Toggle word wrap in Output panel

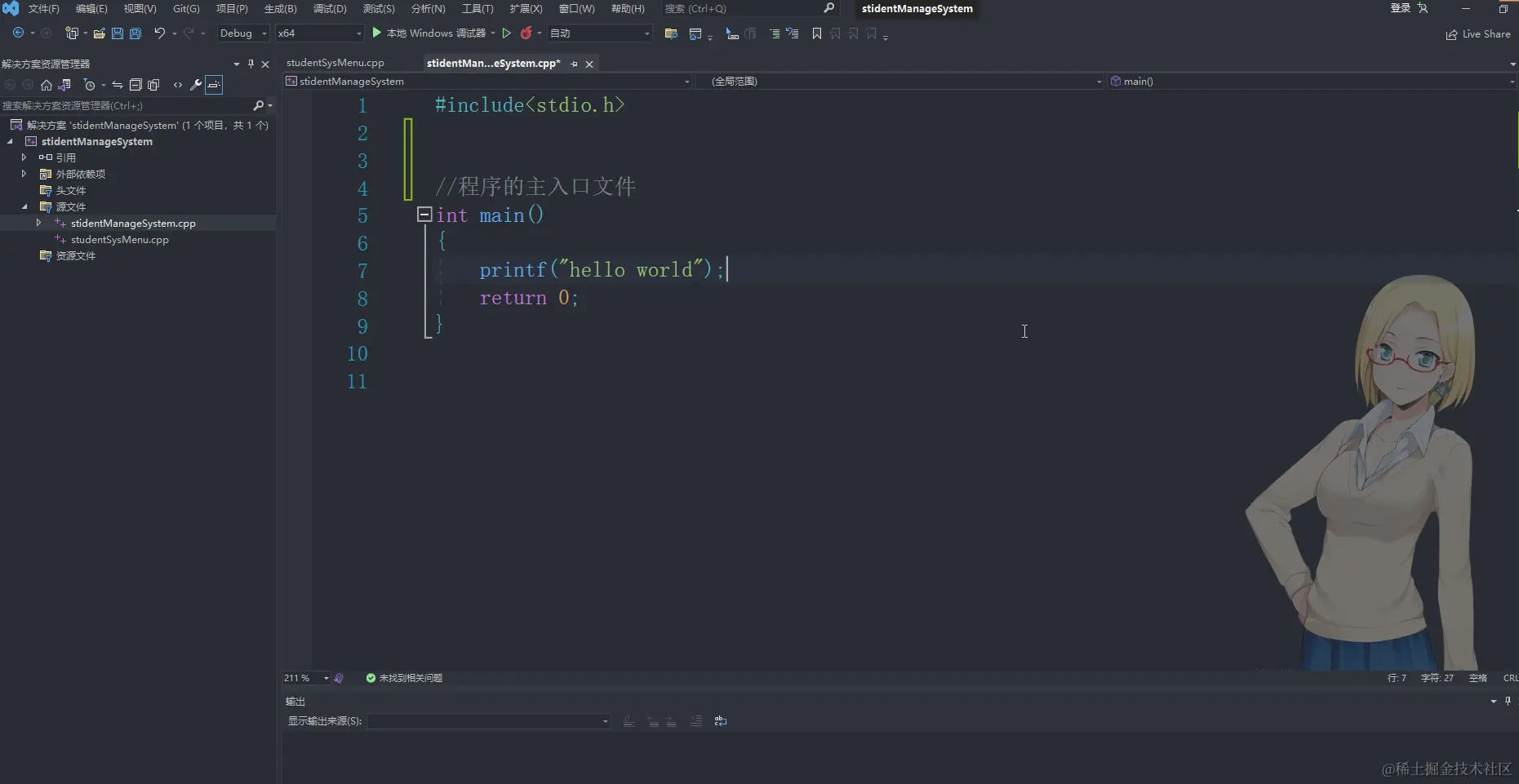click(x=721, y=721)
